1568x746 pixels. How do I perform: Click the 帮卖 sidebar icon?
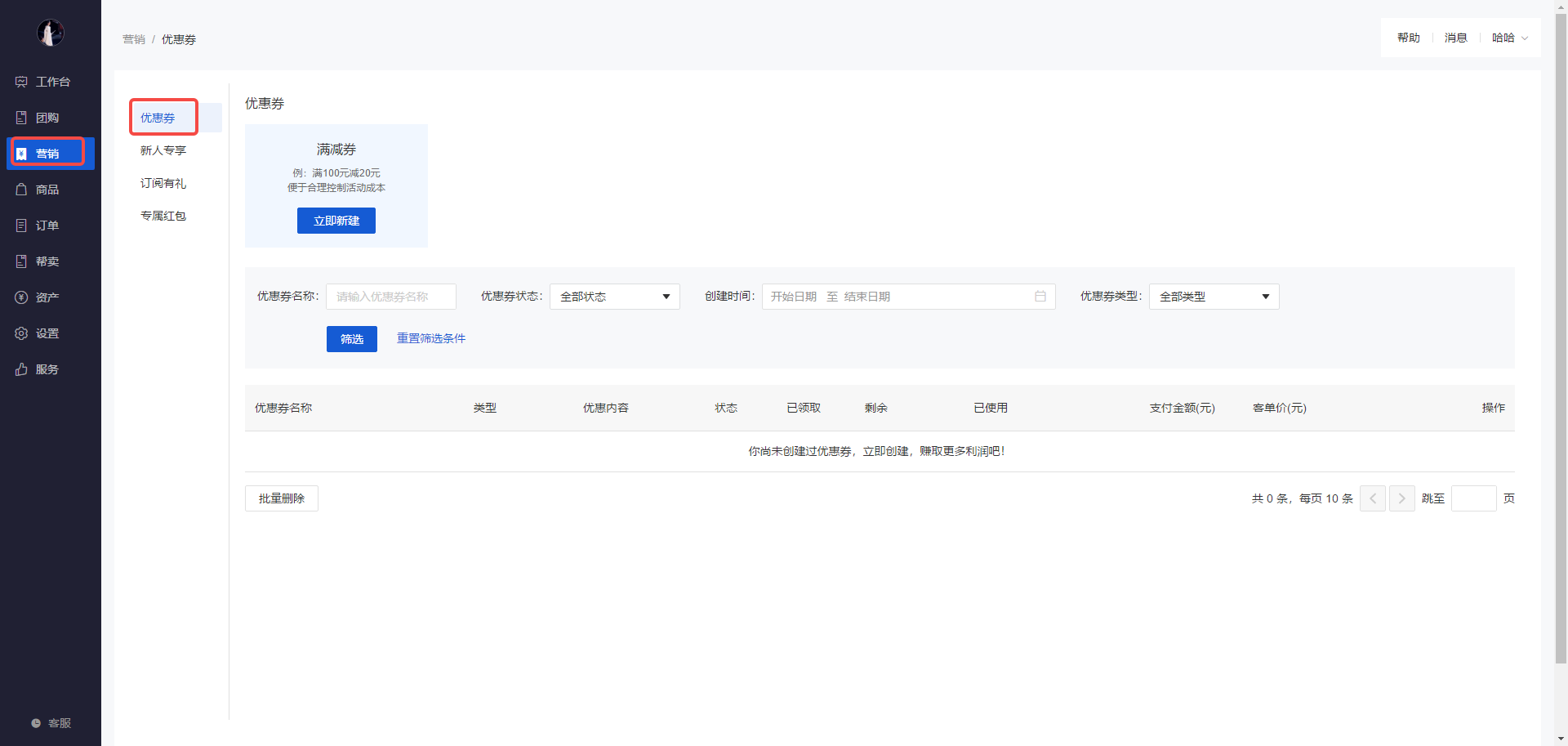[x=21, y=261]
